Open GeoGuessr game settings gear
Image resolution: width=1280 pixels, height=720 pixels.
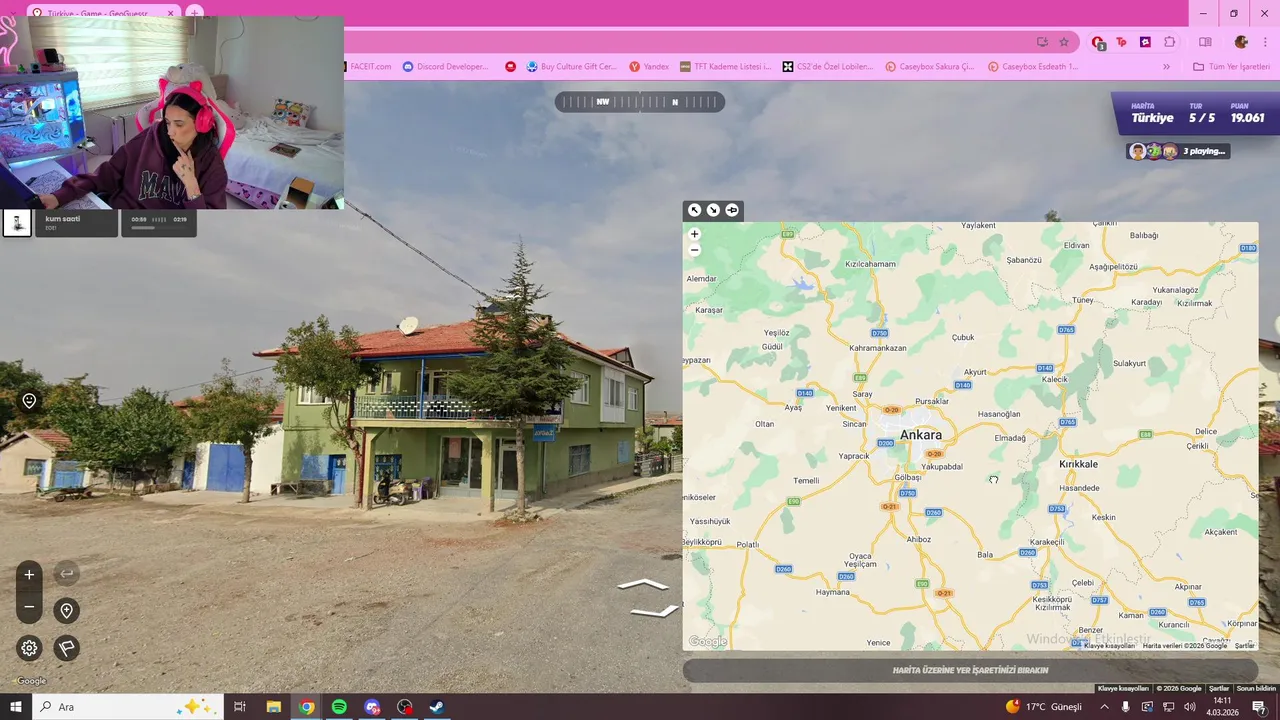[29, 648]
